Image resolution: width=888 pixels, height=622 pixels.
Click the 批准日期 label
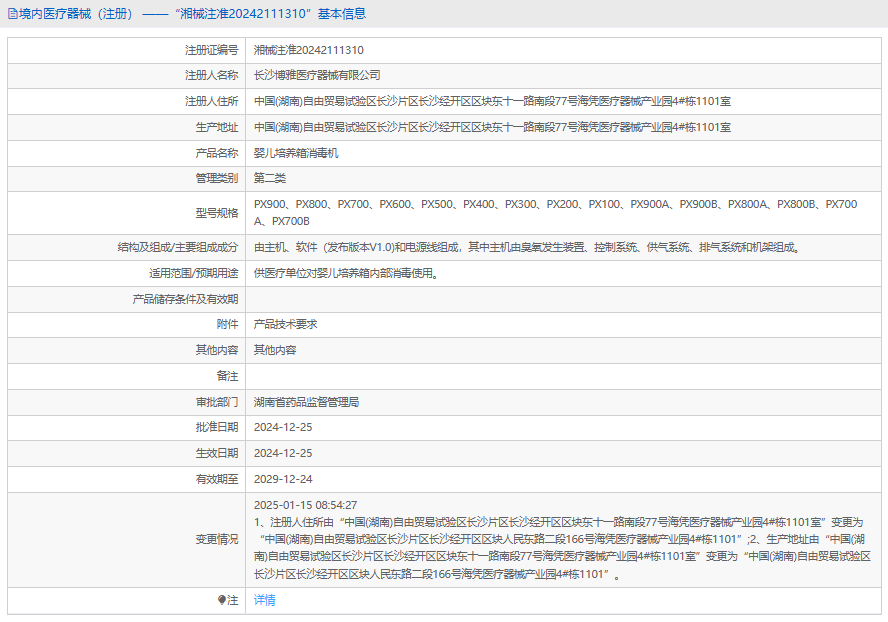pyautogui.click(x=217, y=427)
